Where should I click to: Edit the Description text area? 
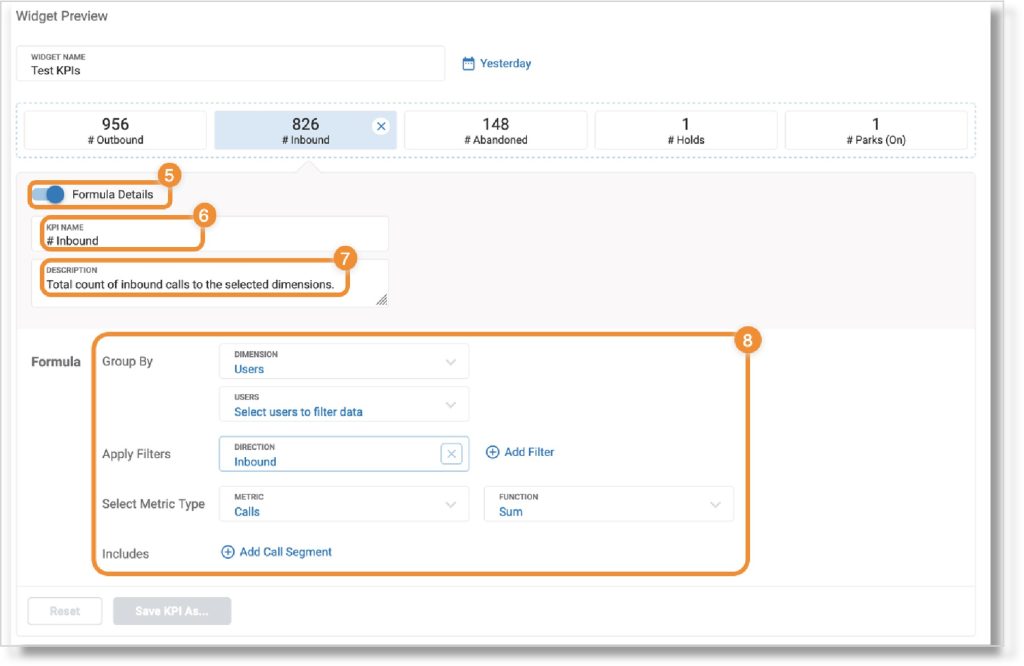(210, 283)
